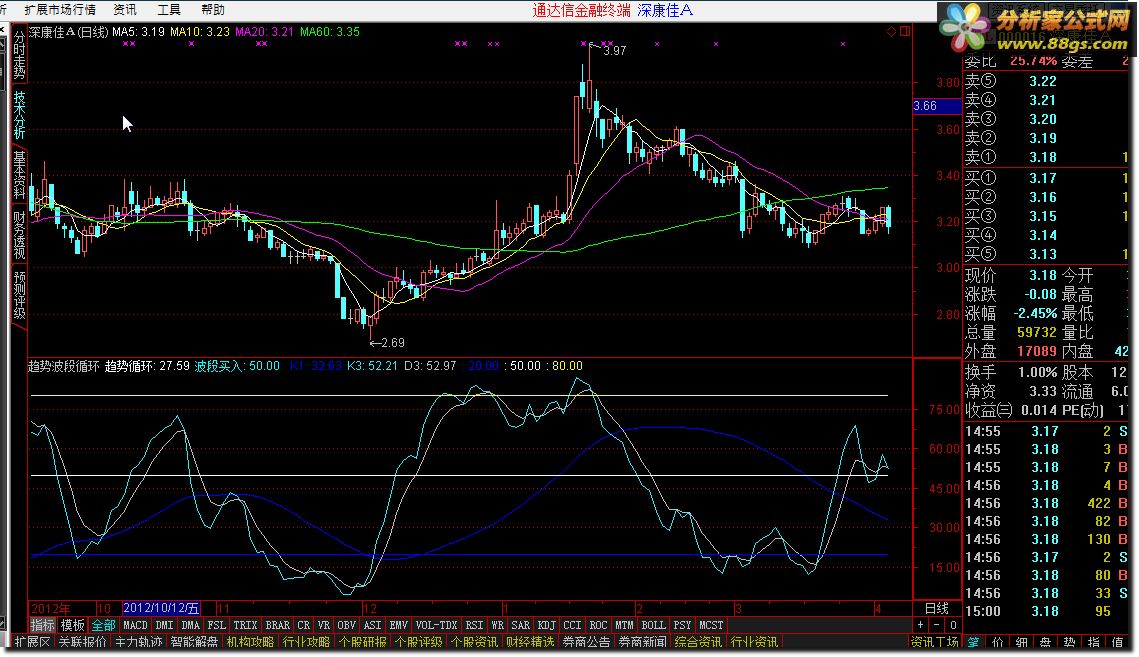Switch the indicator to DMA

(190, 625)
